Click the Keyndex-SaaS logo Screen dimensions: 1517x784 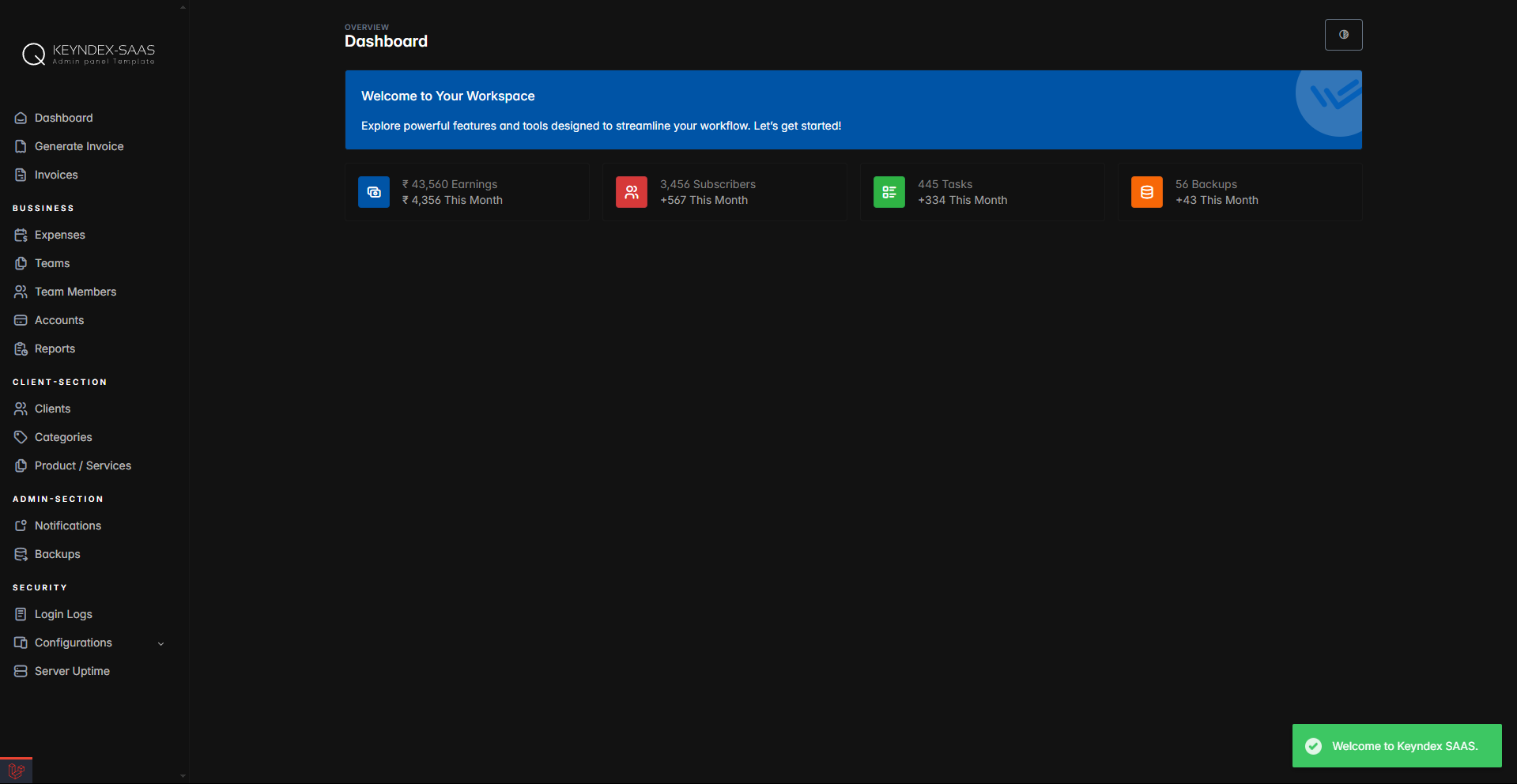(89, 54)
